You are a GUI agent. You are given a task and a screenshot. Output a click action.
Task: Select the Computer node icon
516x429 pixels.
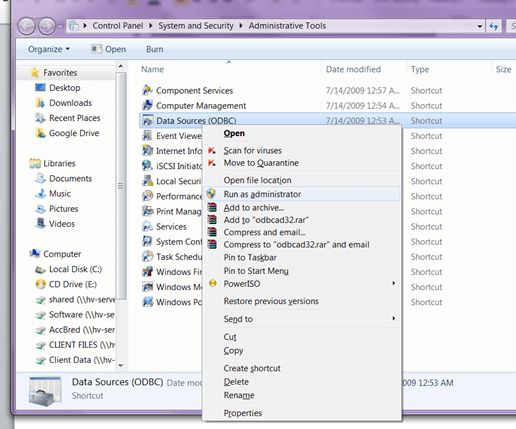click(35, 254)
